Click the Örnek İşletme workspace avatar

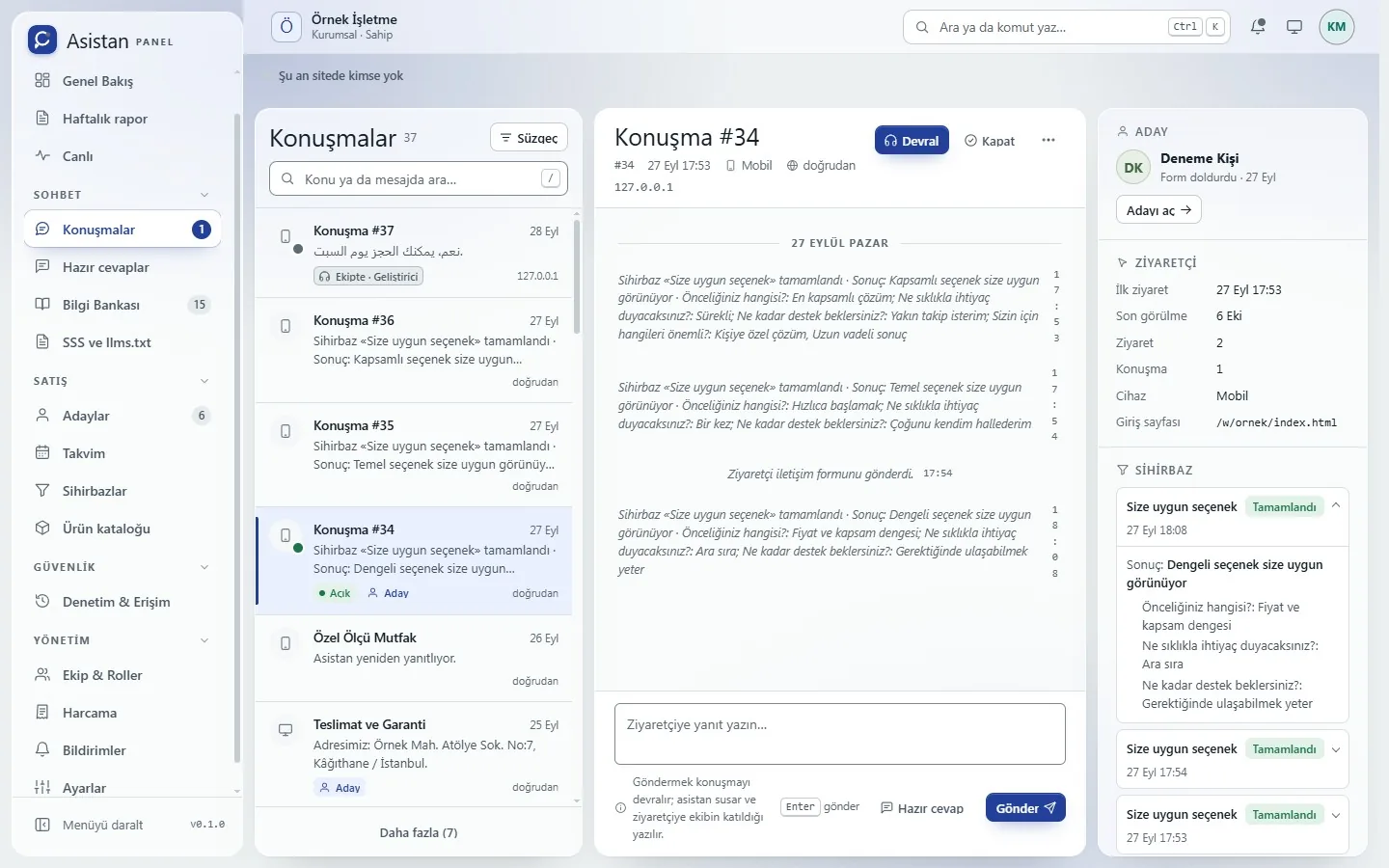point(286,27)
